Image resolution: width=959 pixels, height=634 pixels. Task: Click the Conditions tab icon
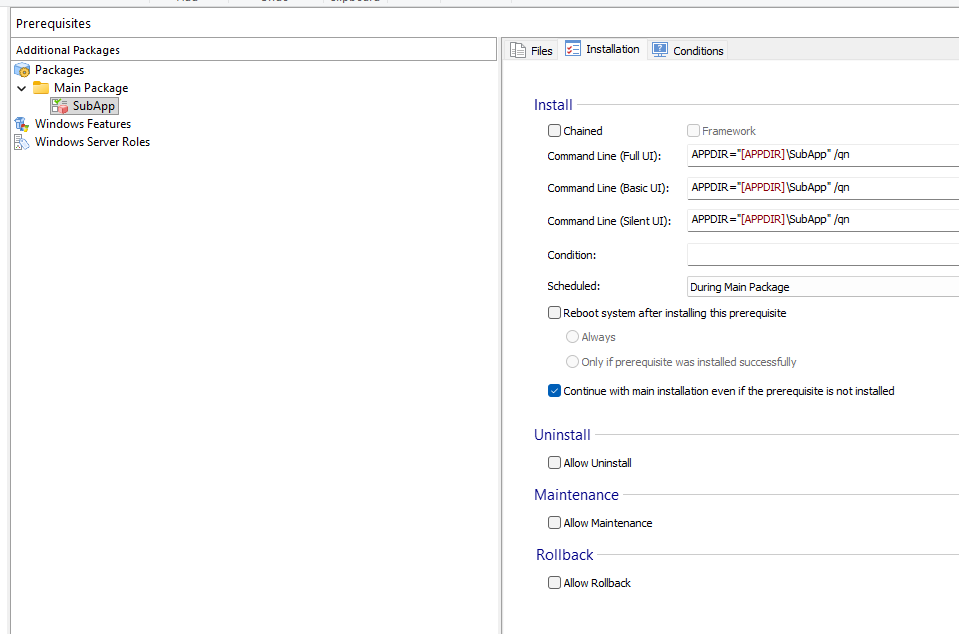(x=660, y=50)
